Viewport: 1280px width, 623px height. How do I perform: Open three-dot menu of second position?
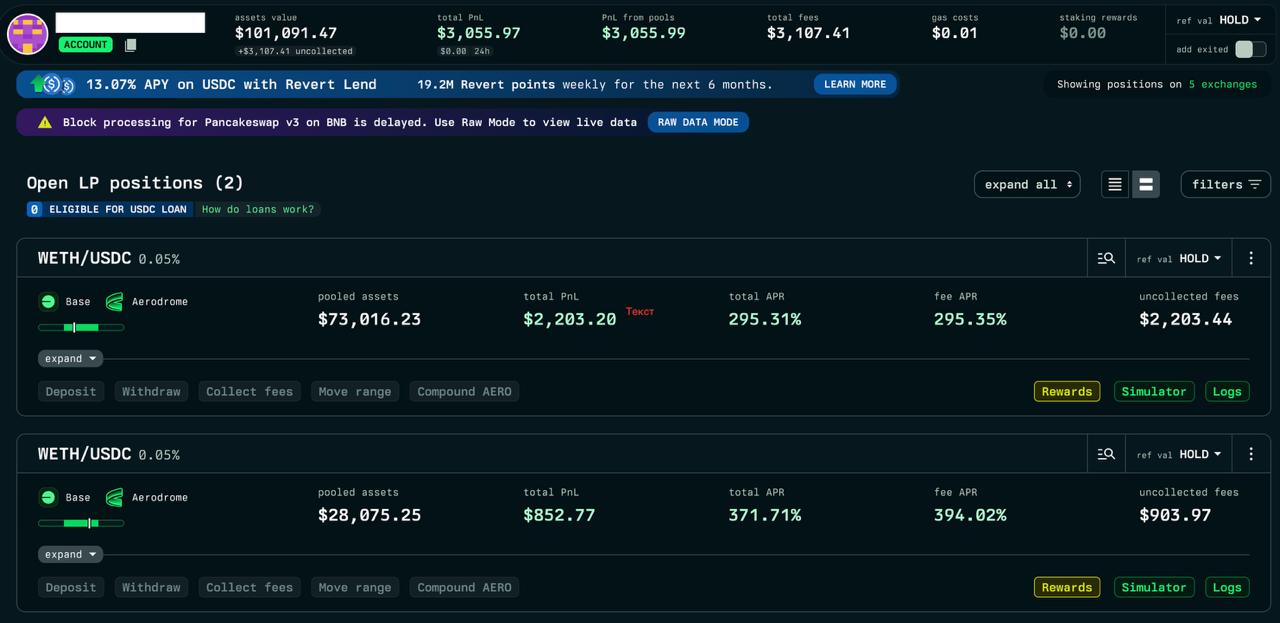tap(1251, 454)
